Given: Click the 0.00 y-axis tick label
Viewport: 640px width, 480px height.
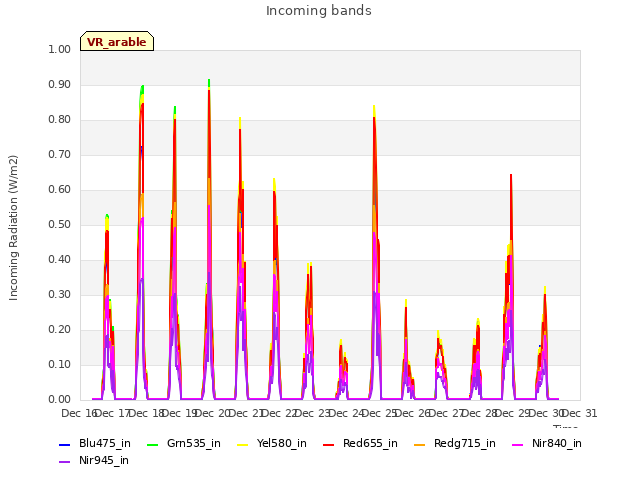Looking at the screenshot, I should pyautogui.click(x=60, y=400).
